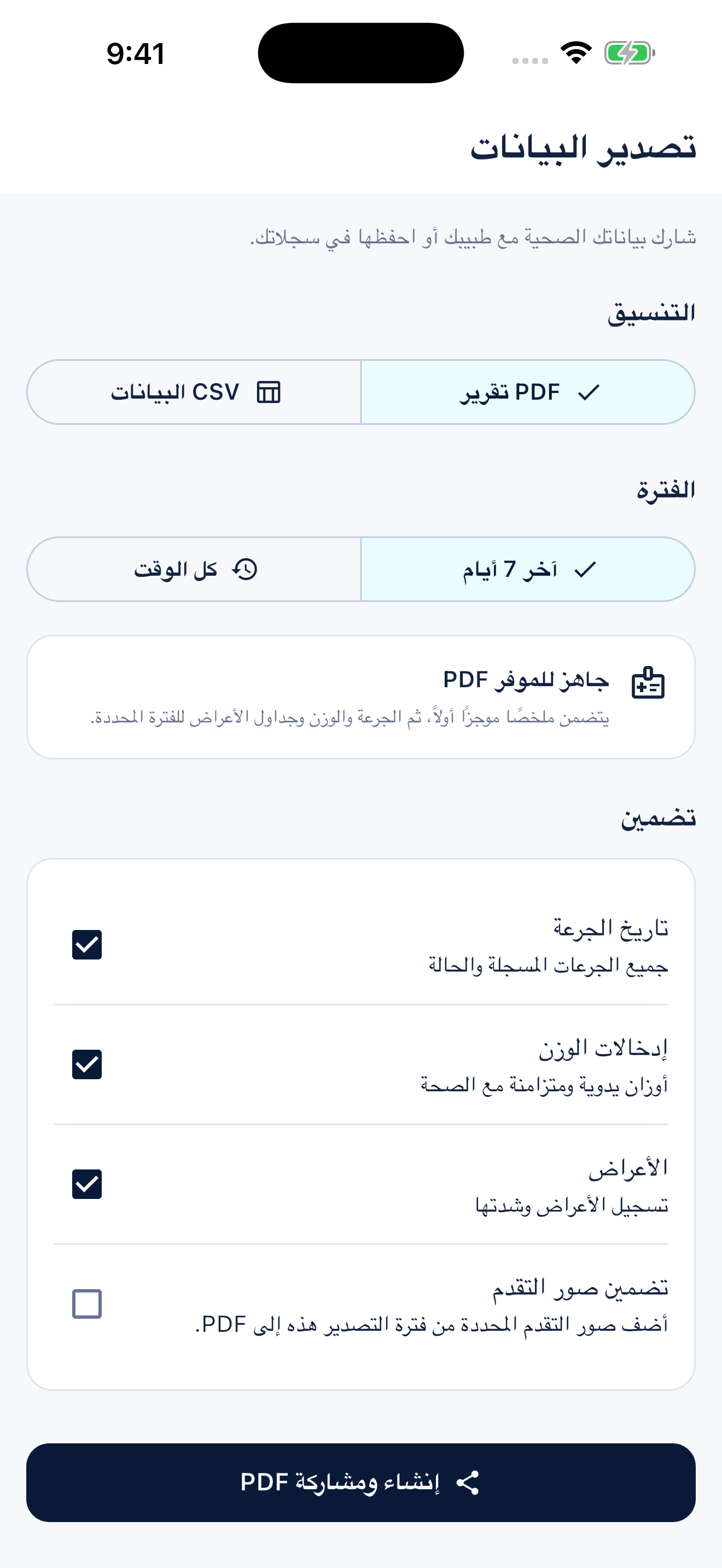Tap the تضمين صور التقدم row label
This screenshot has width=722, height=1568.
pyautogui.click(x=580, y=1287)
